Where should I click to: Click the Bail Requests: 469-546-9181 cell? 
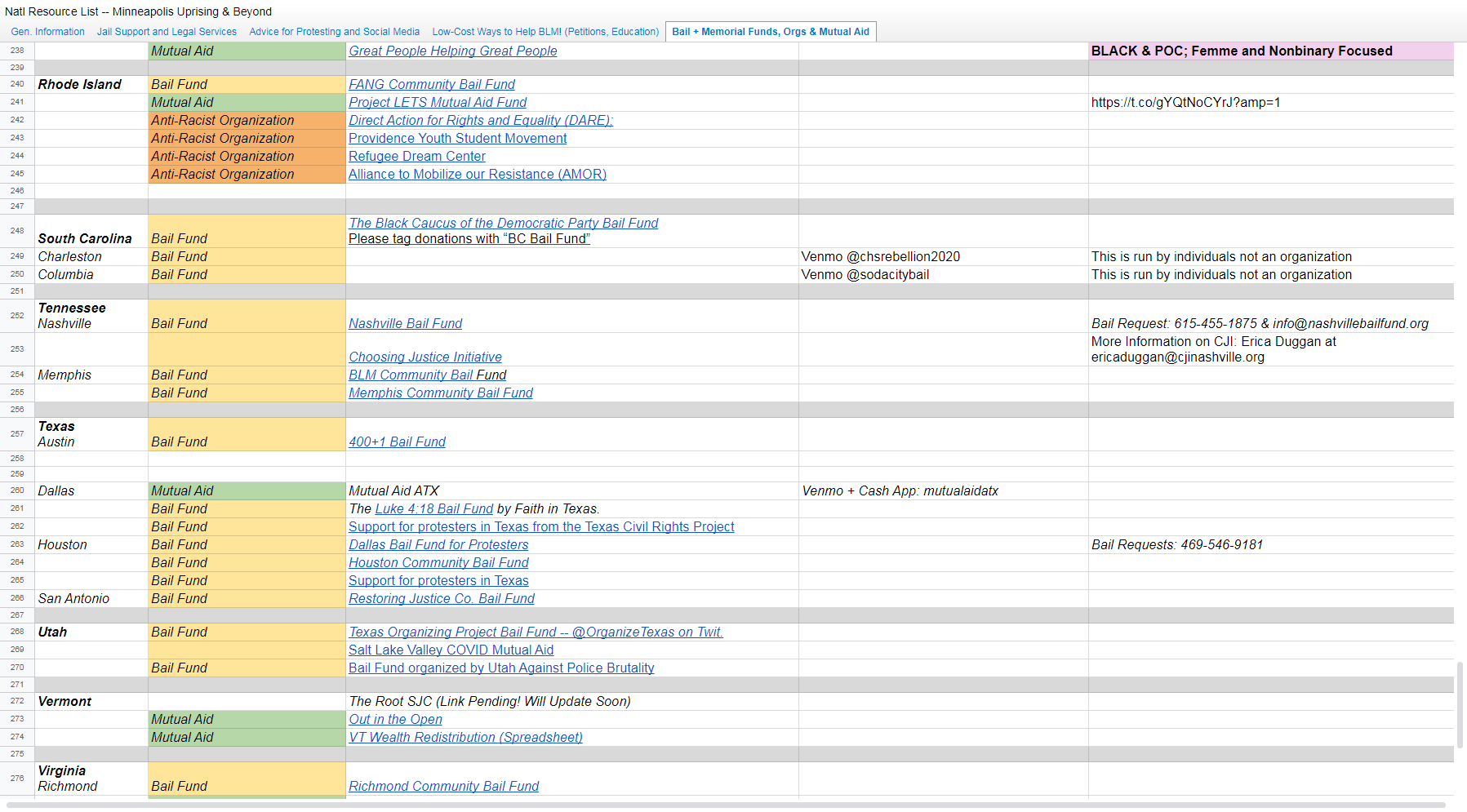pyautogui.click(x=1271, y=544)
